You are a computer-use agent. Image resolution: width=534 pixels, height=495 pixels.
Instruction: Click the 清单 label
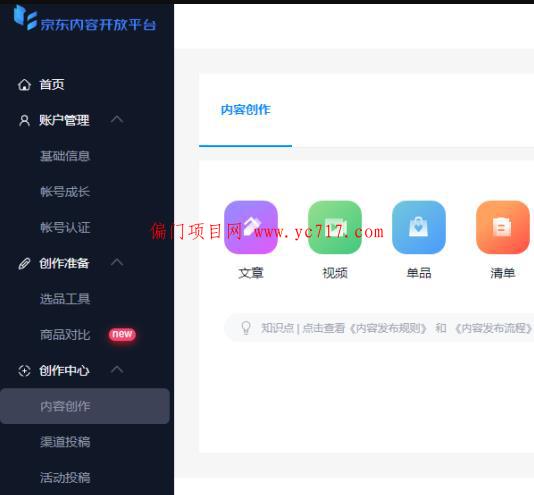503,273
